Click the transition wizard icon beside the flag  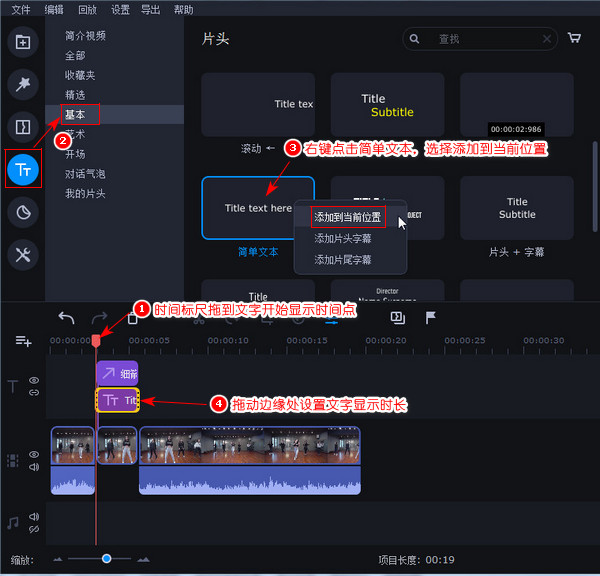coord(398,318)
